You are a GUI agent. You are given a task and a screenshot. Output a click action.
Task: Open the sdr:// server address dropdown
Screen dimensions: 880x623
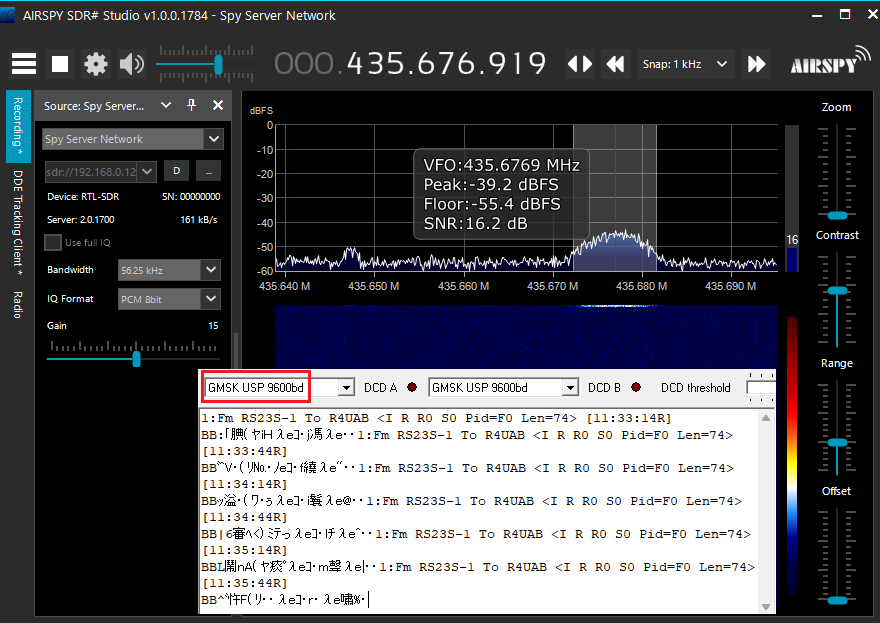click(x=100, y=172)
